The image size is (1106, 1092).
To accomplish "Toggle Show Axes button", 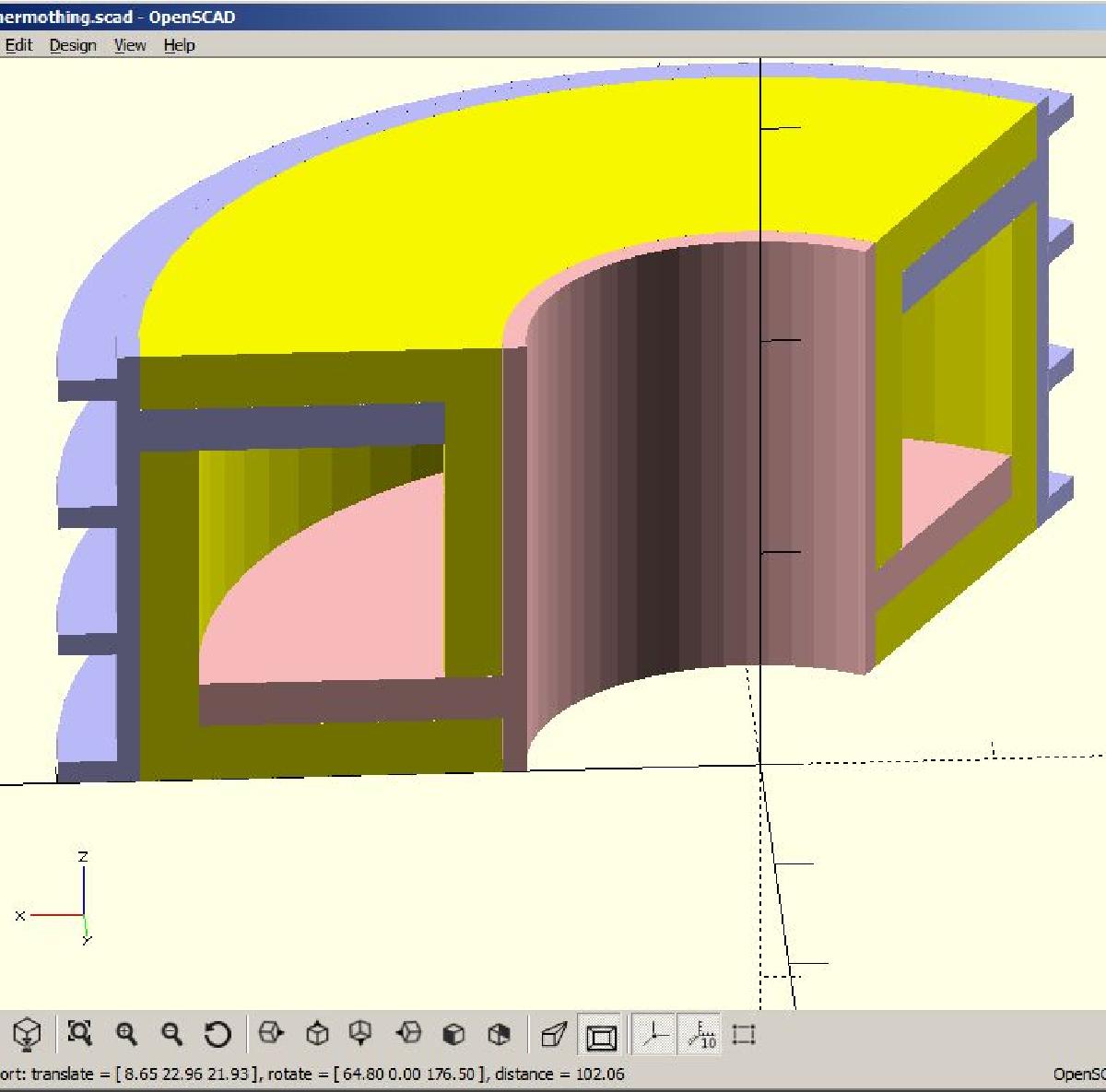I will click(x=654, y=1035).
